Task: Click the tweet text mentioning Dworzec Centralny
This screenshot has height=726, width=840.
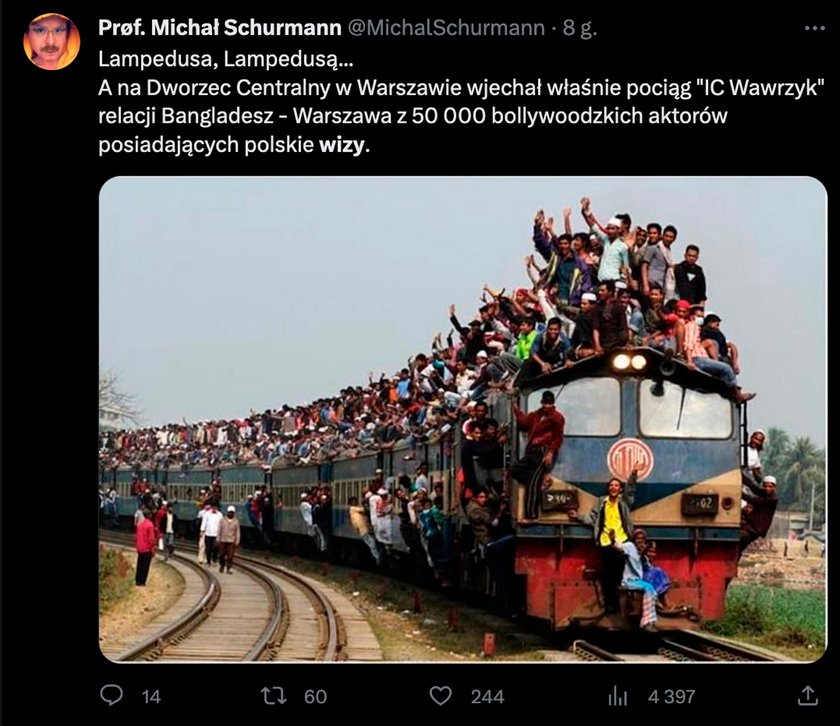Action: click(x=461, y=87)
